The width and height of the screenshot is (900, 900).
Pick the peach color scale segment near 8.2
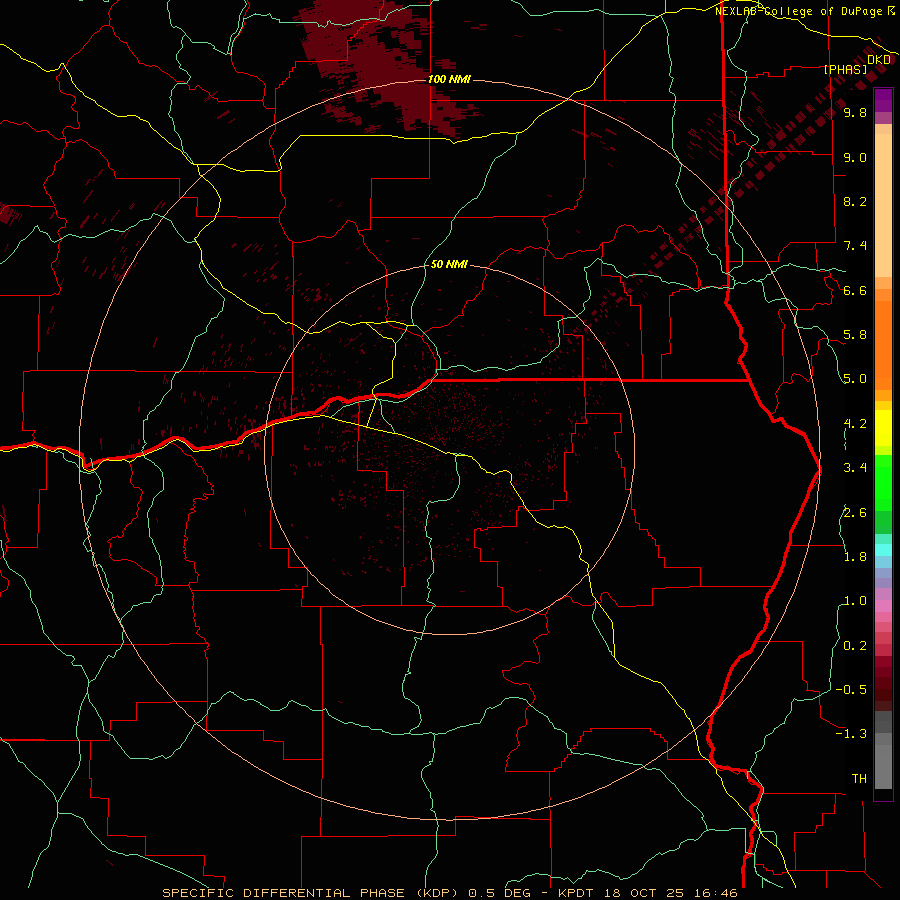[883, 205]
